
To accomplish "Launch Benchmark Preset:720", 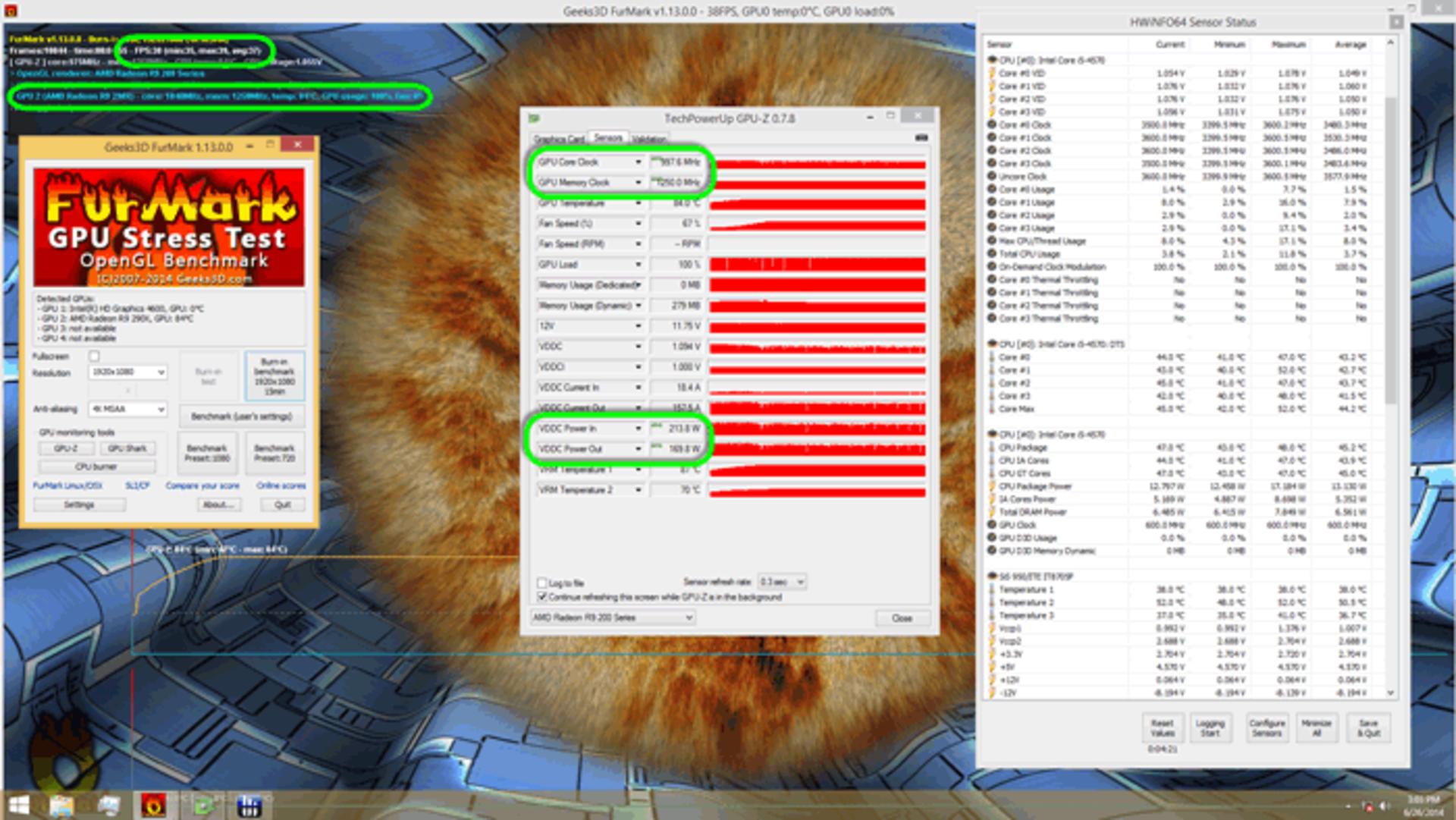I will coord(275,453).
